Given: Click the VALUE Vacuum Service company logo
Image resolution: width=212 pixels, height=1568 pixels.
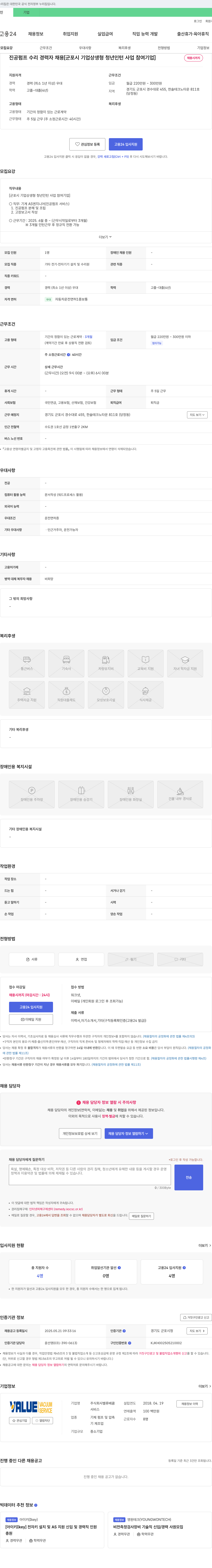Looking at the screenshot, I should pos(31,1407).
